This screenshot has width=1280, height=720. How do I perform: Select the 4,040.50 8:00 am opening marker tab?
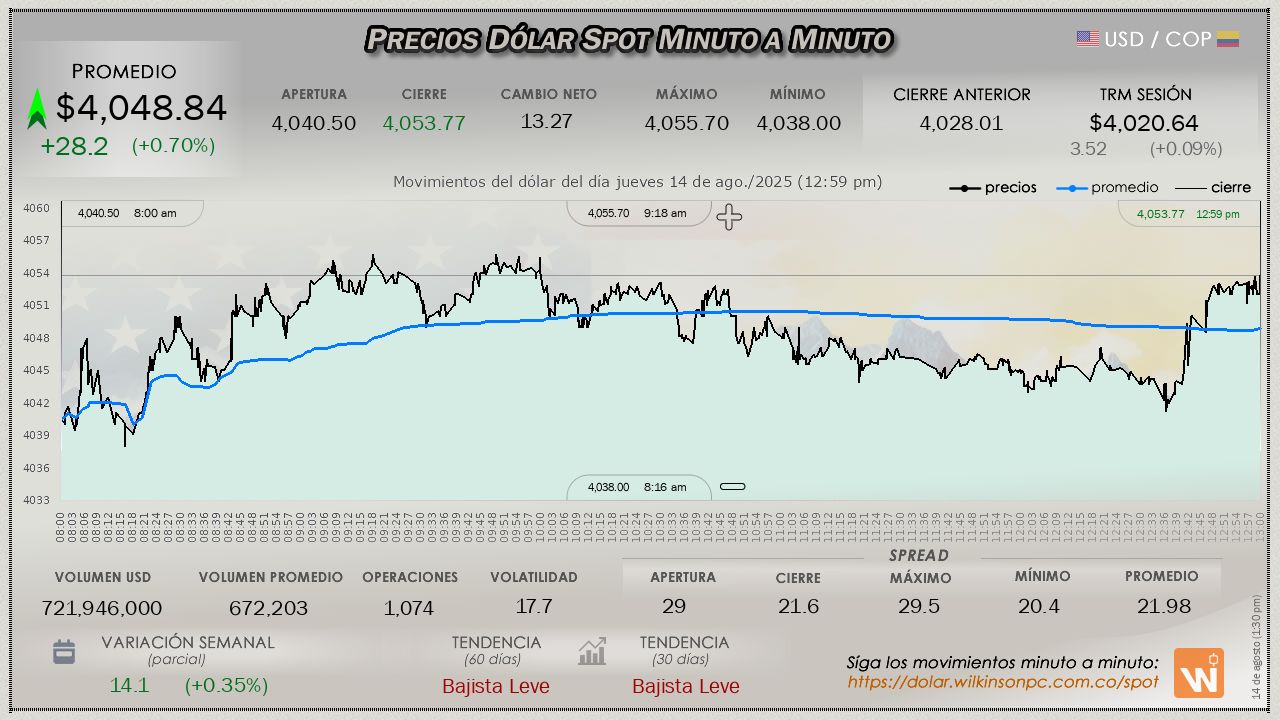128,213
